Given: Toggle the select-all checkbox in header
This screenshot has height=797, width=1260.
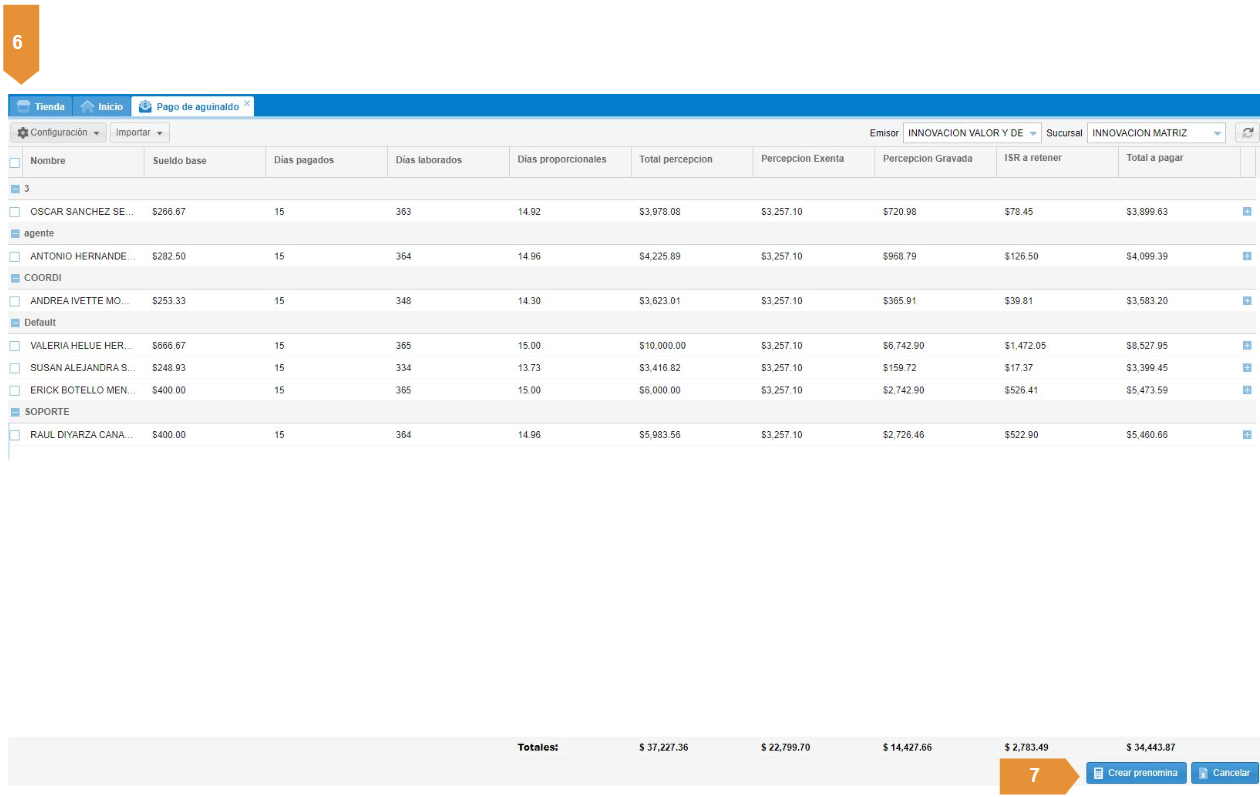Looking at the screenshot, I should 15,162.
